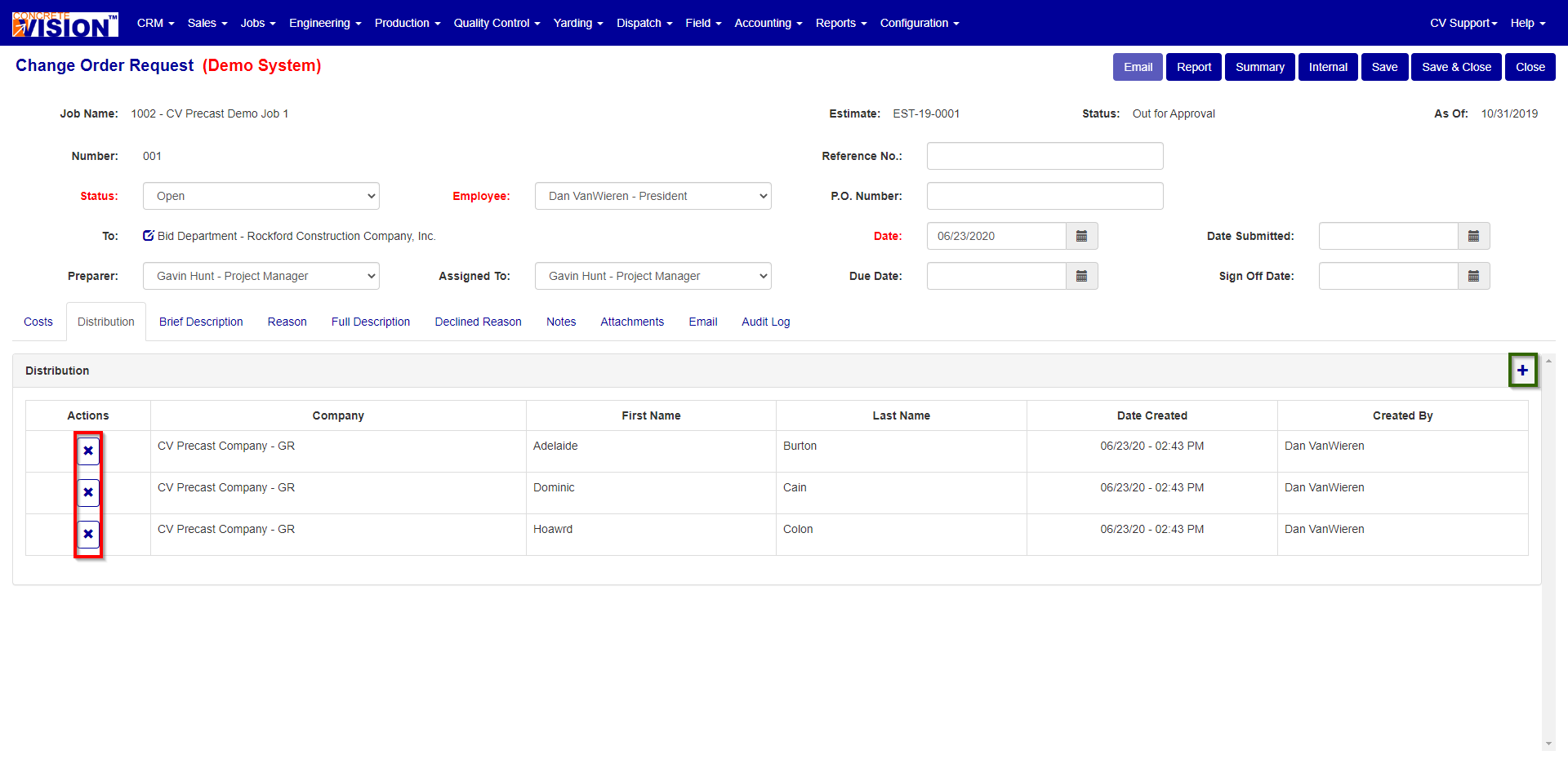Open the Notes tab
This screenshot has width=1568, height=764.
(x=561, y=322)
